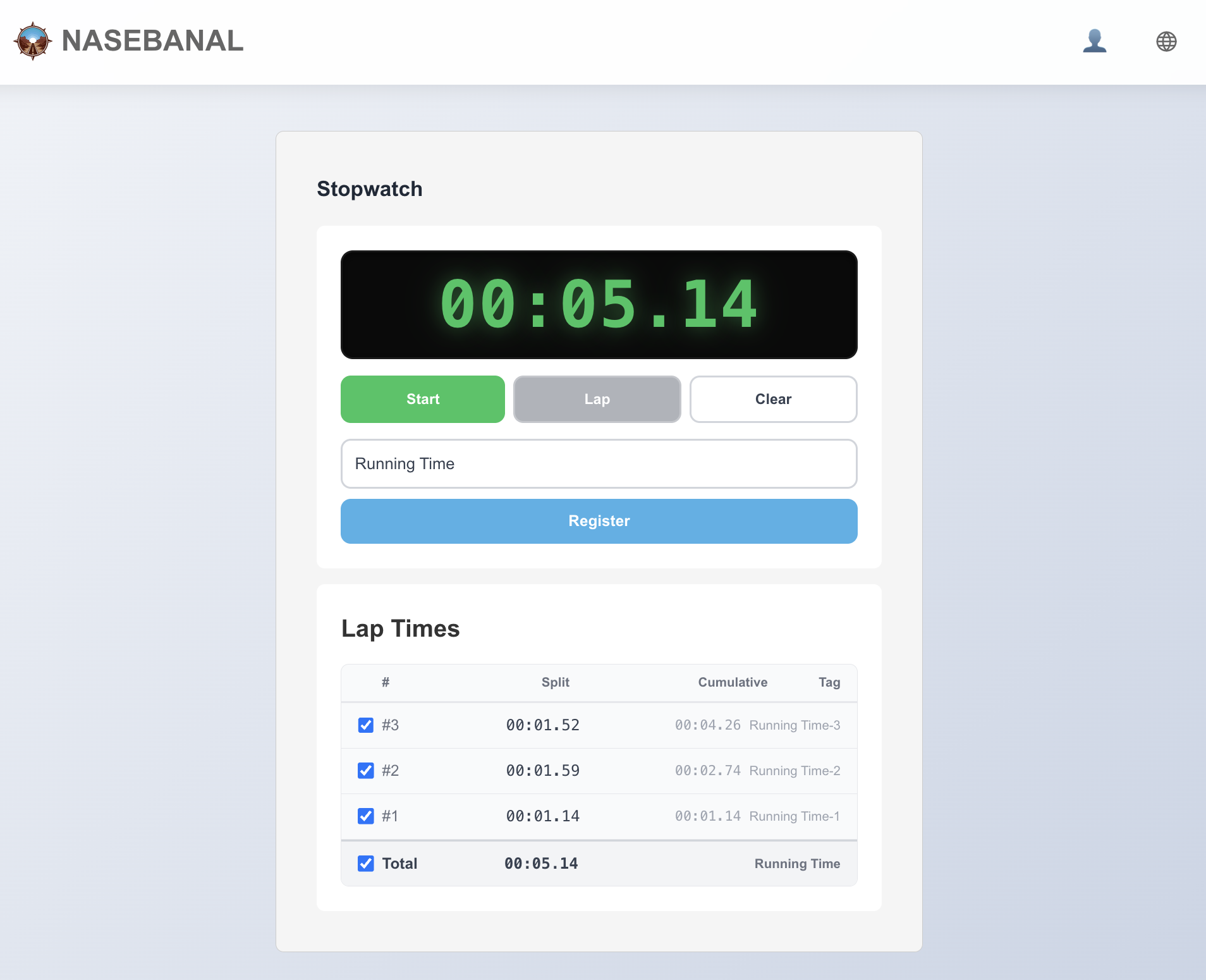Image resolution: width=1206 pixels, height=980 pixels.
Task: Select the Running Time-2 tag label
Action: click(x=795, y=771)
